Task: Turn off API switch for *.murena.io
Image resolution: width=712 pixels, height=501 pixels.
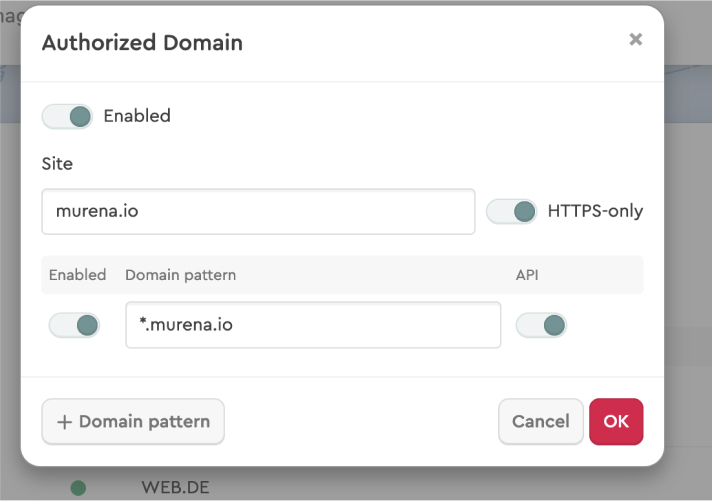Action: coord(541,325)
